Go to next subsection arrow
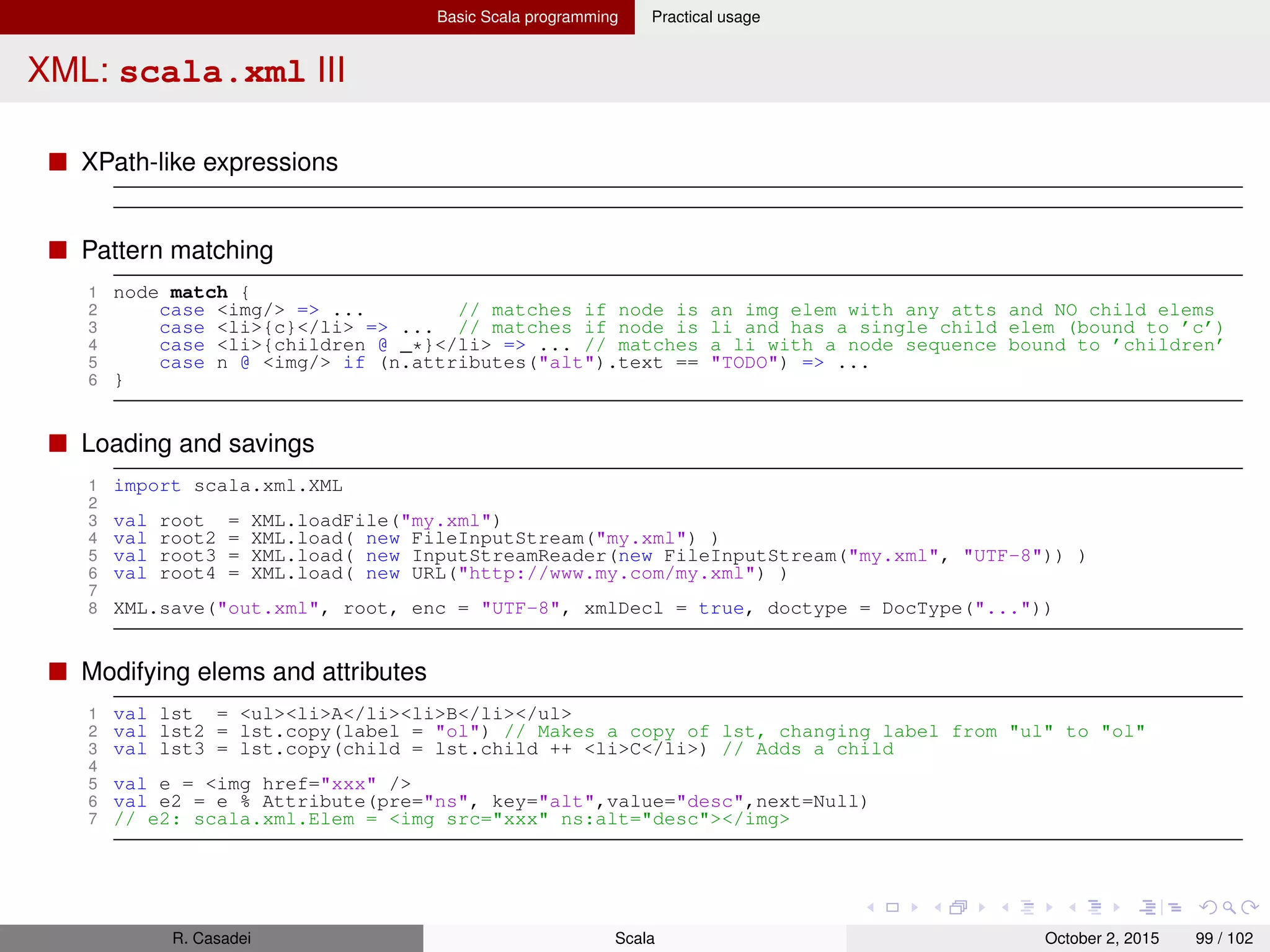1270x952 pixels. (1049, 907)
